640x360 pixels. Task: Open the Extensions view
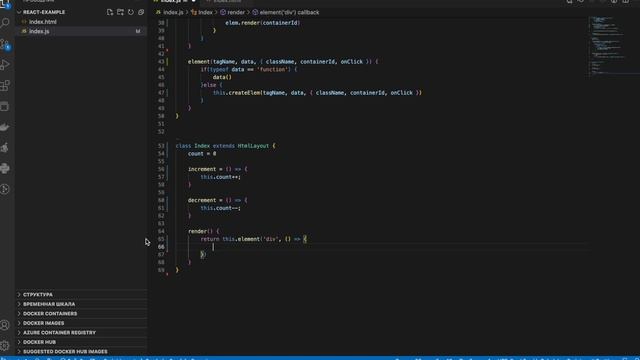pyautogui.click(x=5, y=85)
